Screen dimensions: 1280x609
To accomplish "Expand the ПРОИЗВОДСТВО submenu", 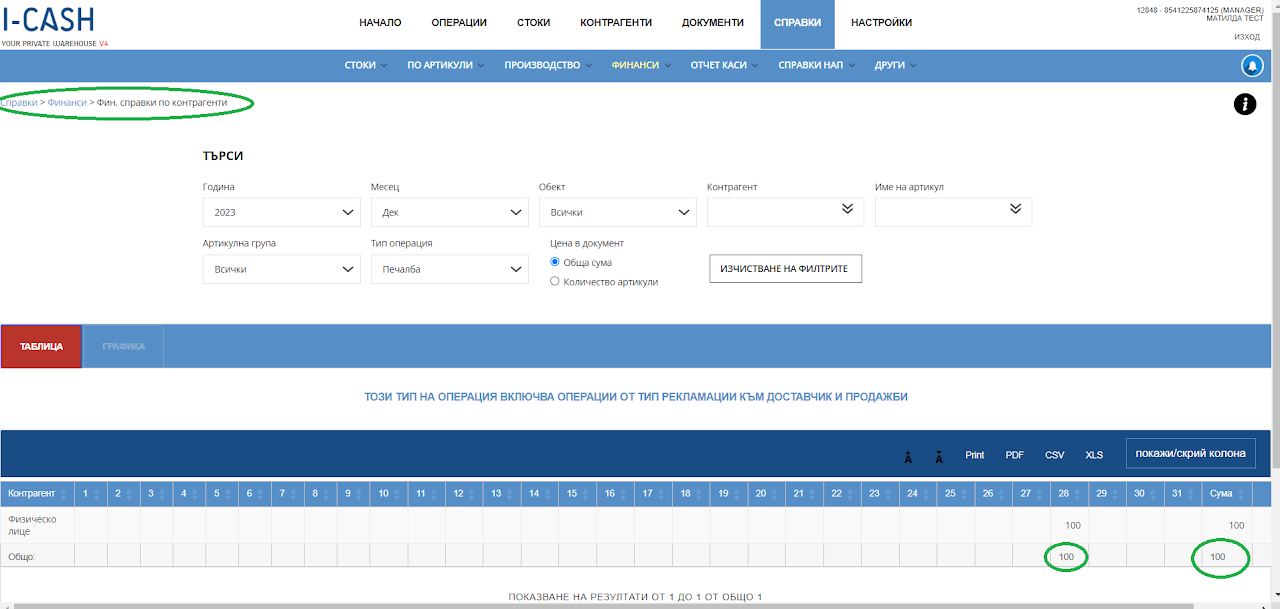I will click(548, 66).
